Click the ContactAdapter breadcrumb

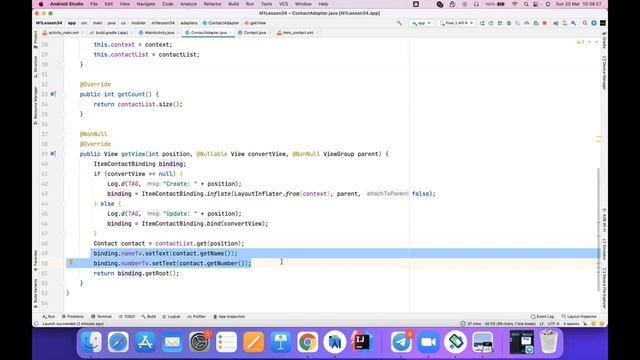pyautogui.click(x=221, y=23)
